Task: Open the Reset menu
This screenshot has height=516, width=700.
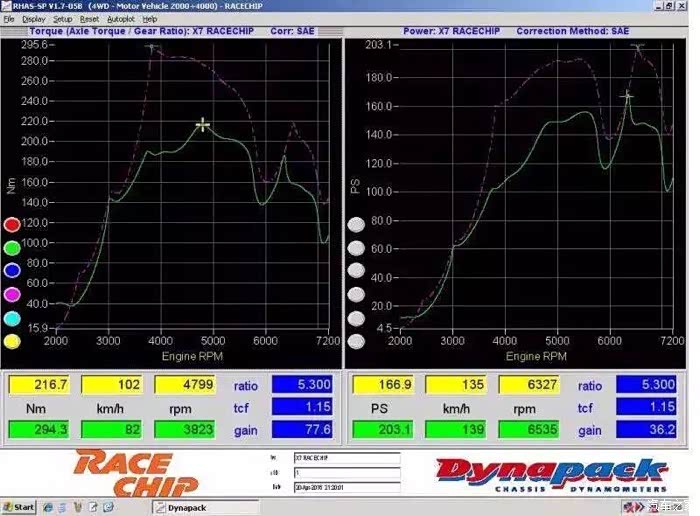Action: [x=90, y=19]
